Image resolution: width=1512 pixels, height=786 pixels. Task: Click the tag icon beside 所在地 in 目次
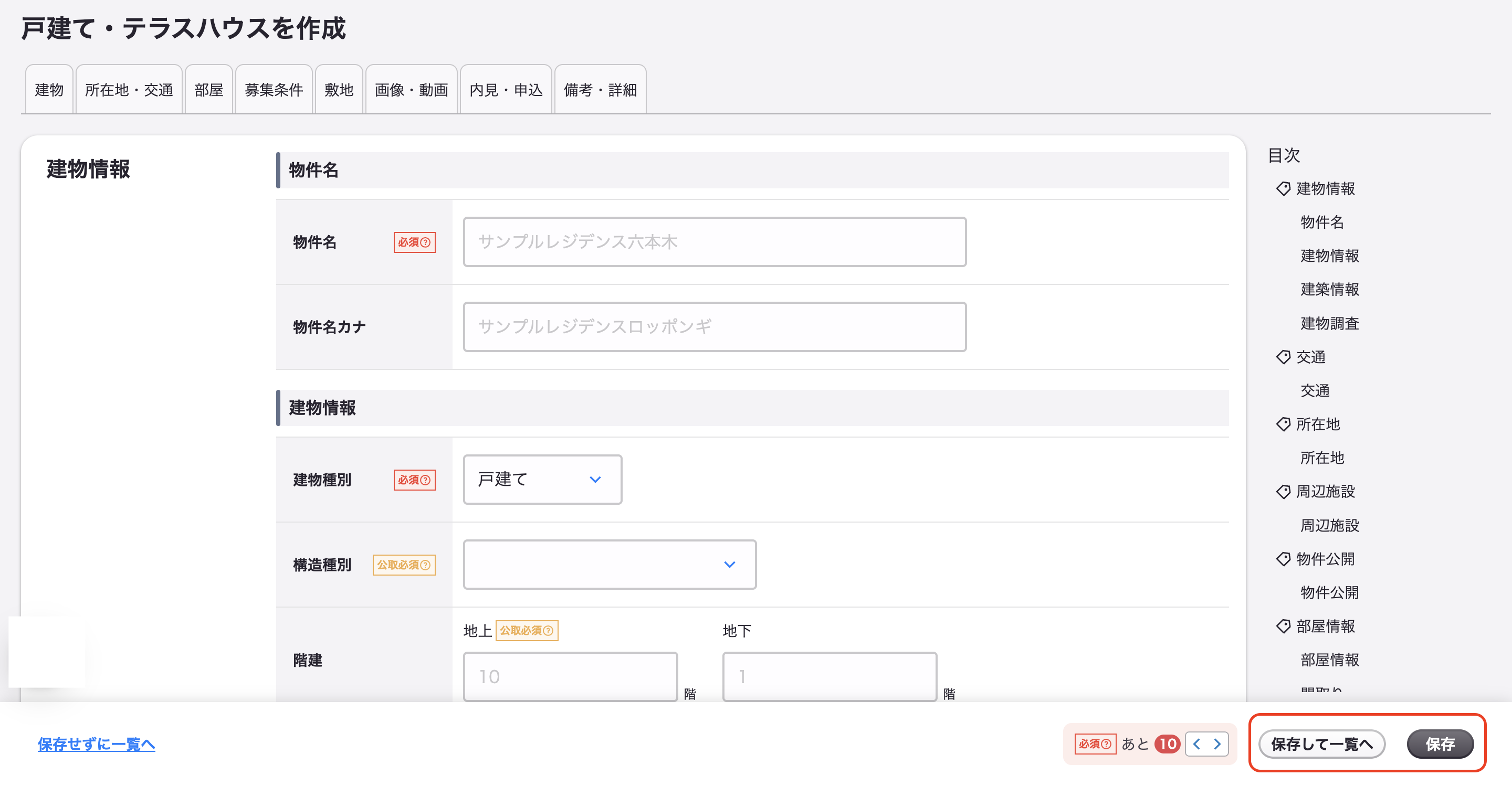(1283, 424)
